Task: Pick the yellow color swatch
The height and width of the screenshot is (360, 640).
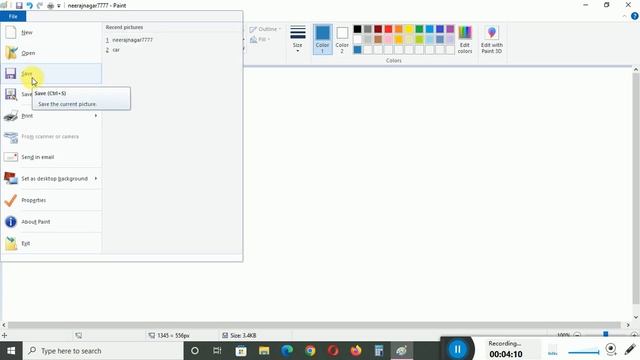Action: coord(409,29)
